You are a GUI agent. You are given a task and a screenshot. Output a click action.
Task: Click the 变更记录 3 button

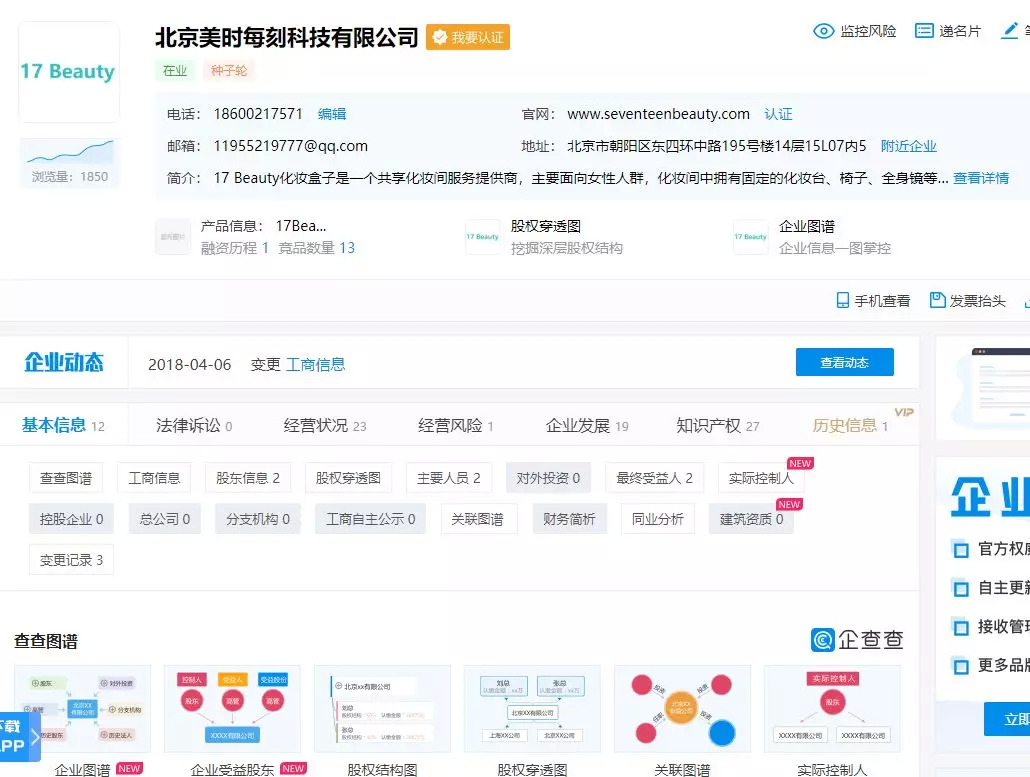(x=72, y=560)
